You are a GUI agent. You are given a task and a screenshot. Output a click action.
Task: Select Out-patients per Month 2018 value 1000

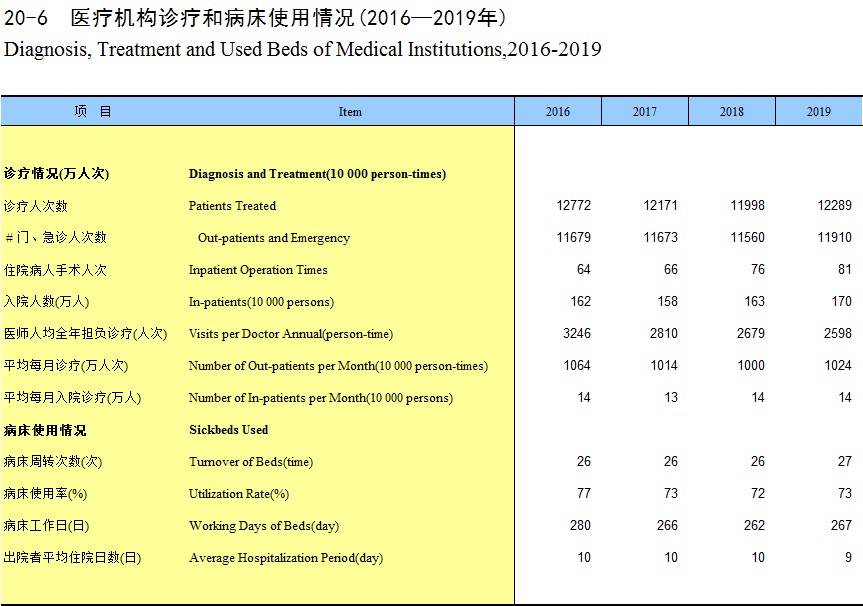pos(751,366)
